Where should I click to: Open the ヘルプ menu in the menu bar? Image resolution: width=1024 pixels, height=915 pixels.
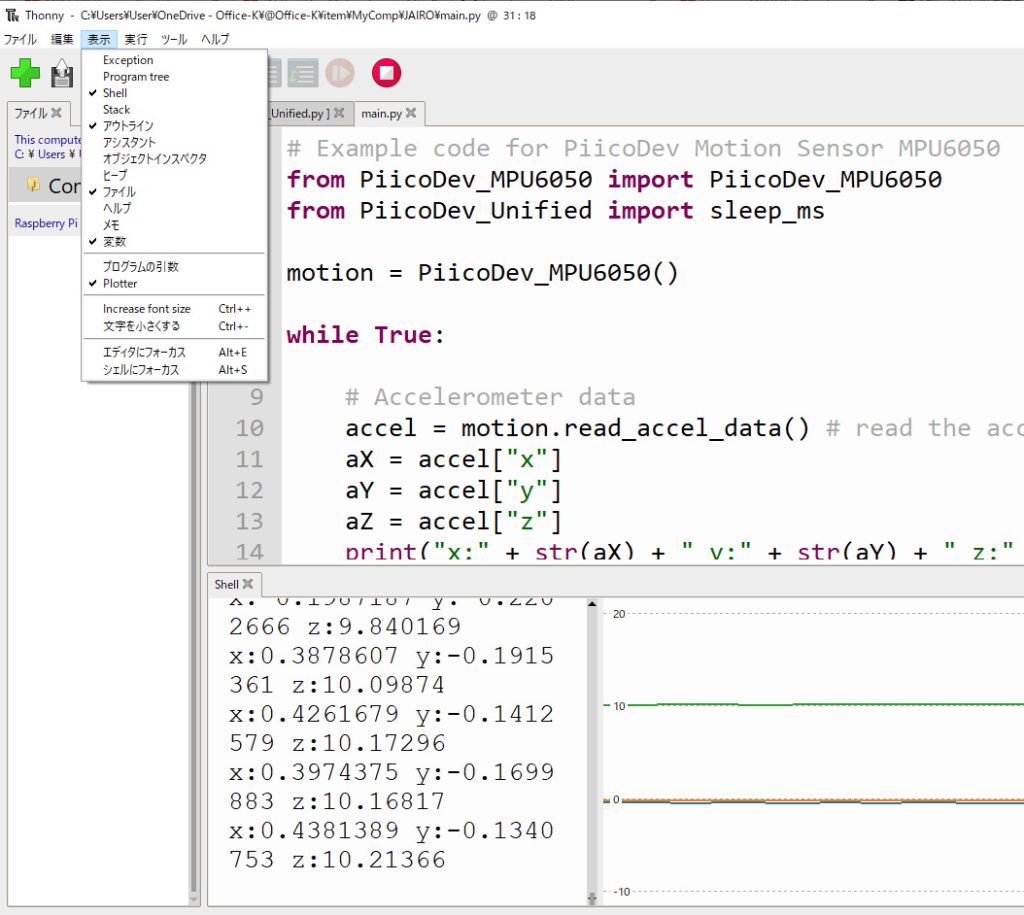tap(215, 39)
